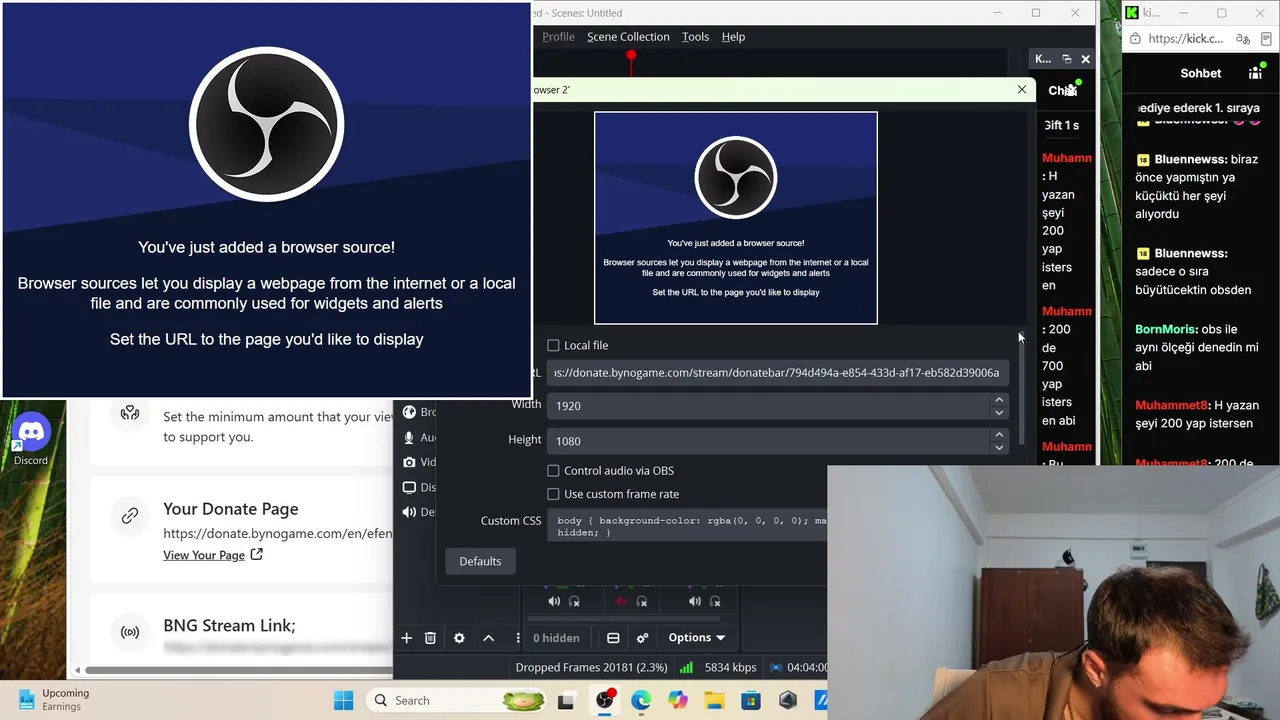
Task: Open the Profile menu in OBS
Action: pos(558,37)
